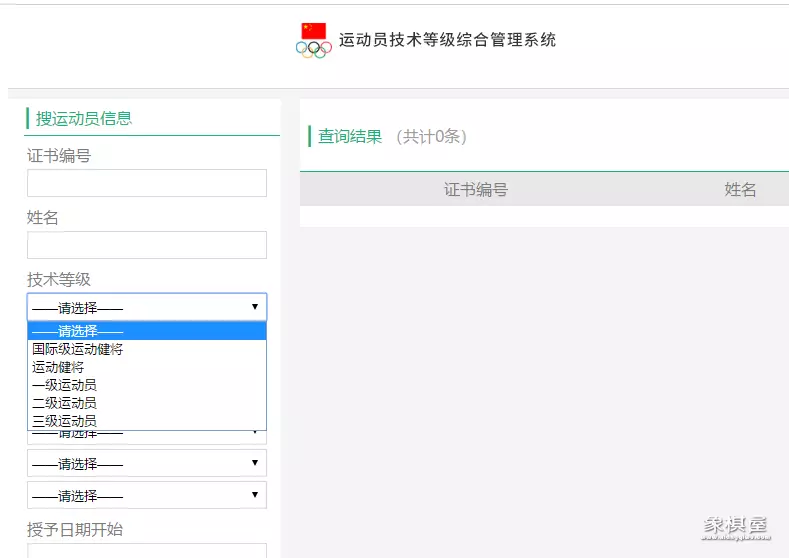Click the 搜运动员信息 panel title
The image size is (789, 558).
click(x=84, y=118)
